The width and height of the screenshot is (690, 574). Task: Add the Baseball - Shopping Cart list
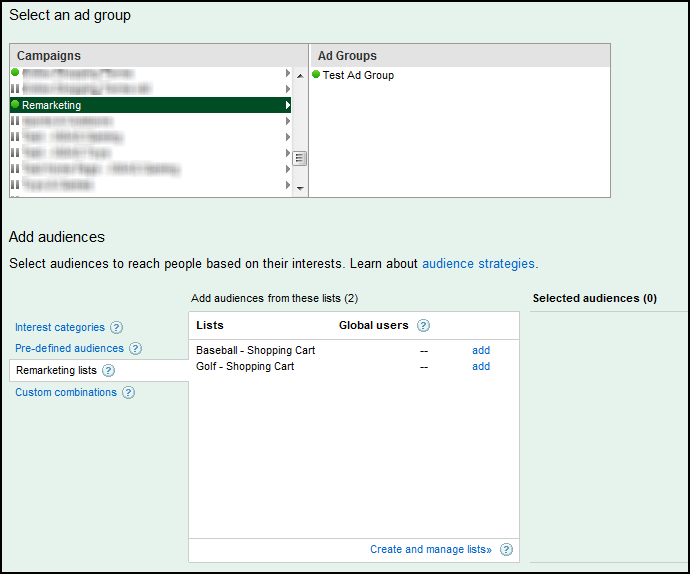pyautogui.click(x=481, y=350)
